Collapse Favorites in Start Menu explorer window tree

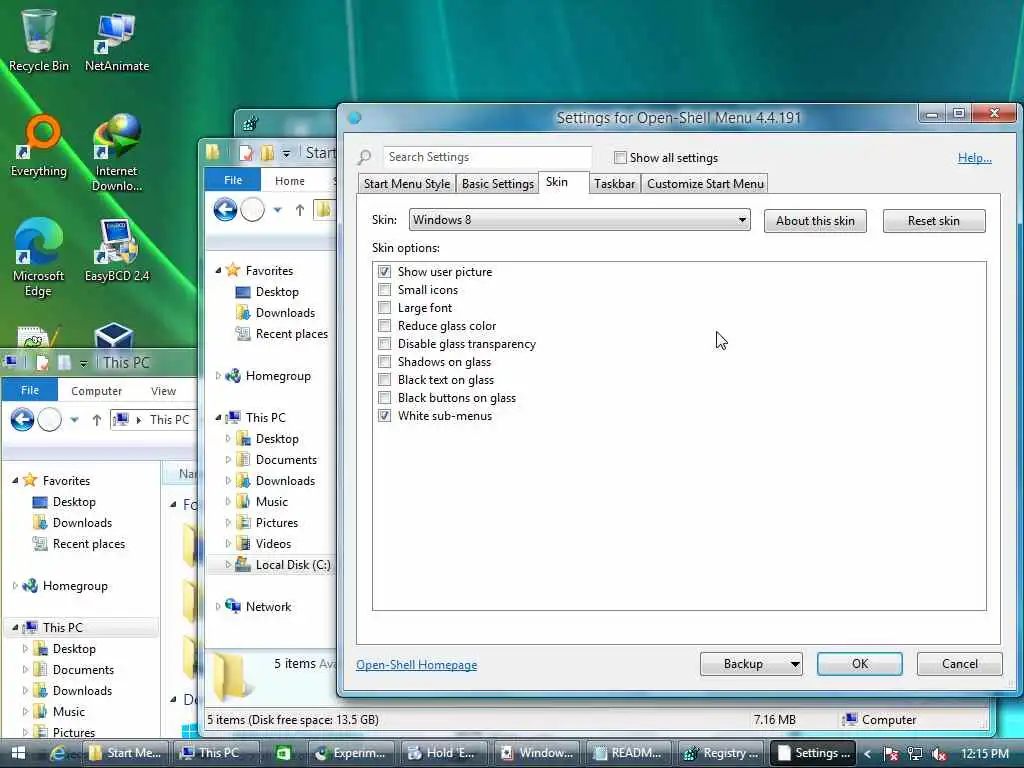219,270
